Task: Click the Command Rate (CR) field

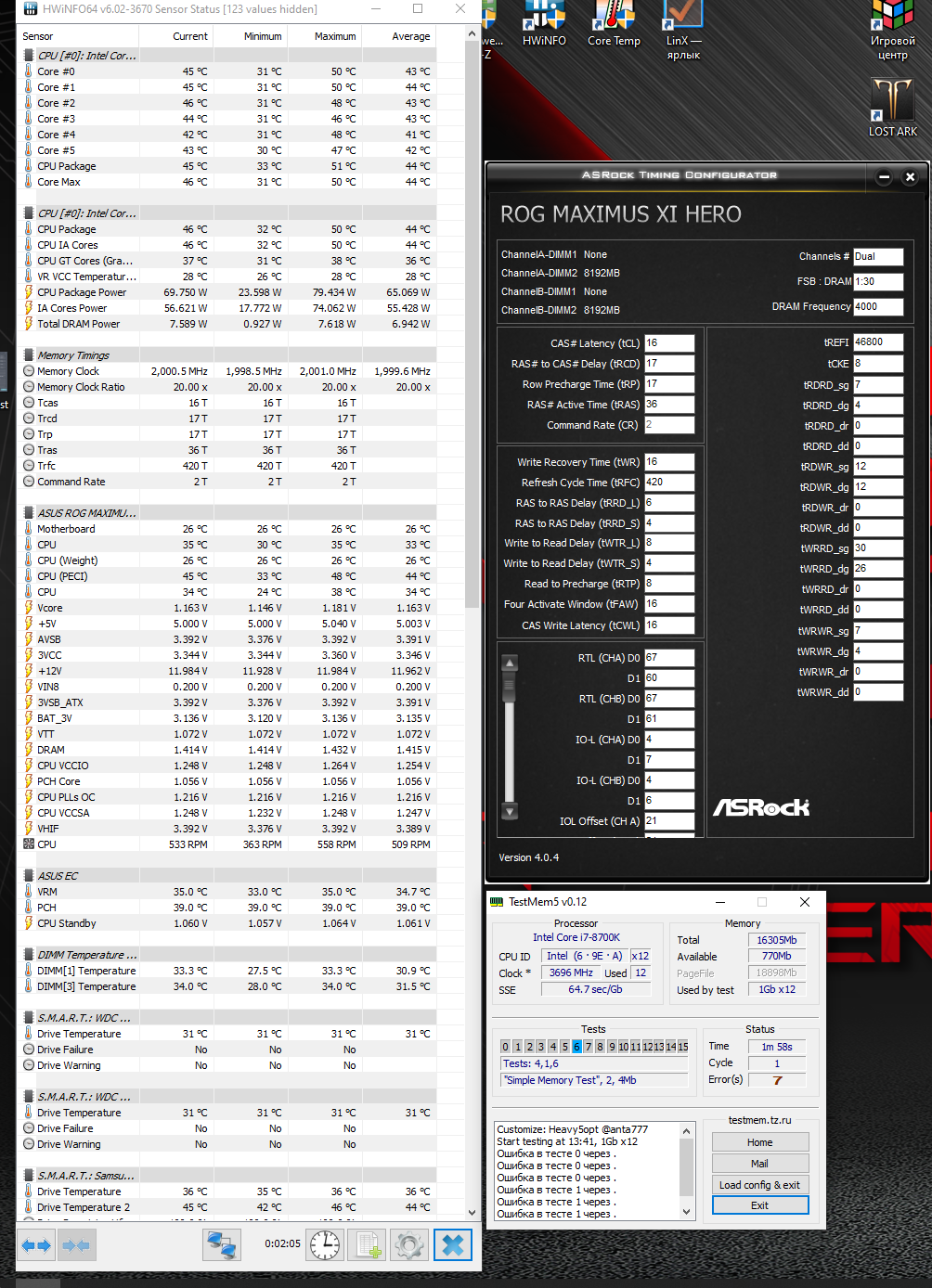Action: 669,425
